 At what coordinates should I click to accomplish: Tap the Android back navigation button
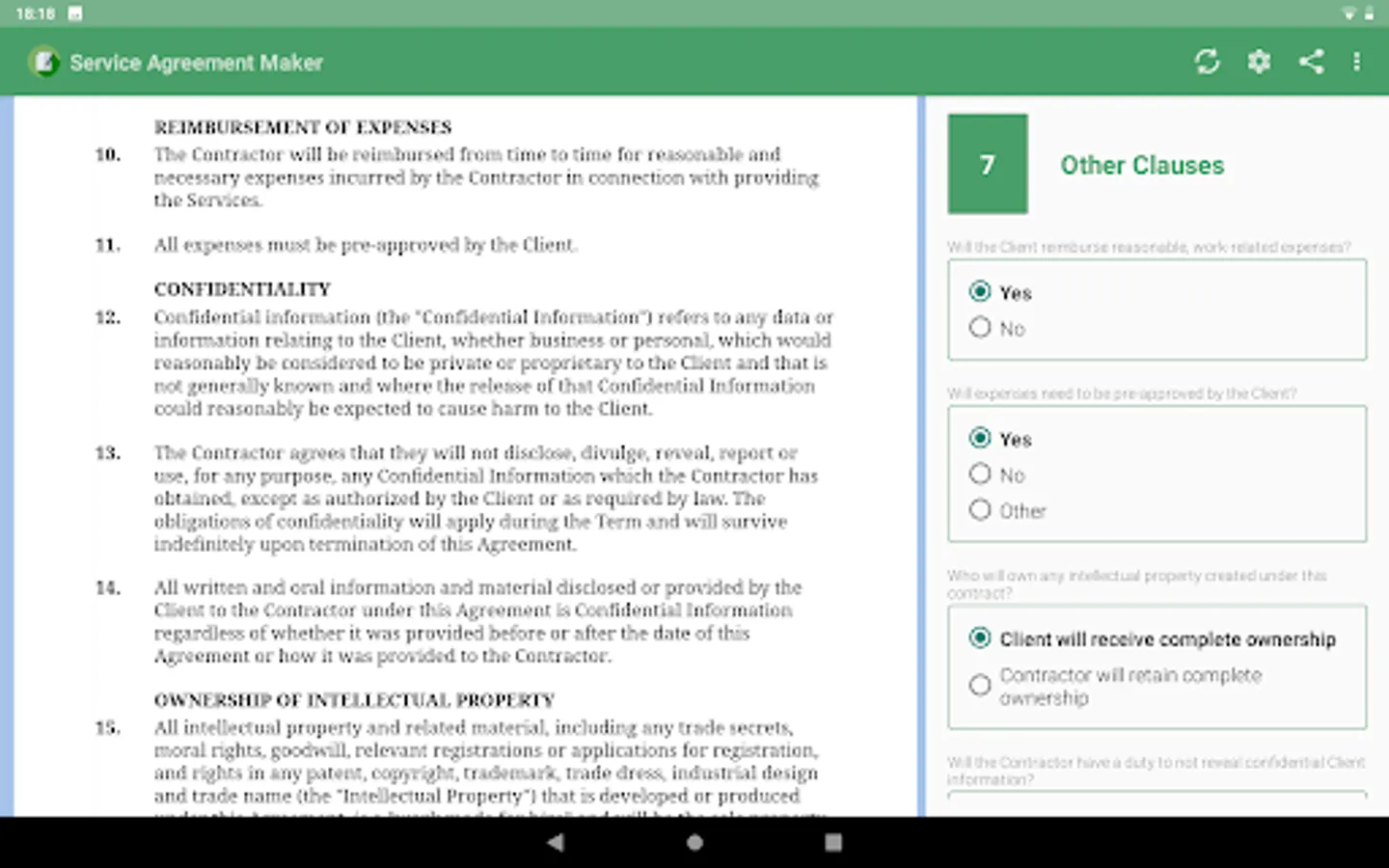(555, 842)
